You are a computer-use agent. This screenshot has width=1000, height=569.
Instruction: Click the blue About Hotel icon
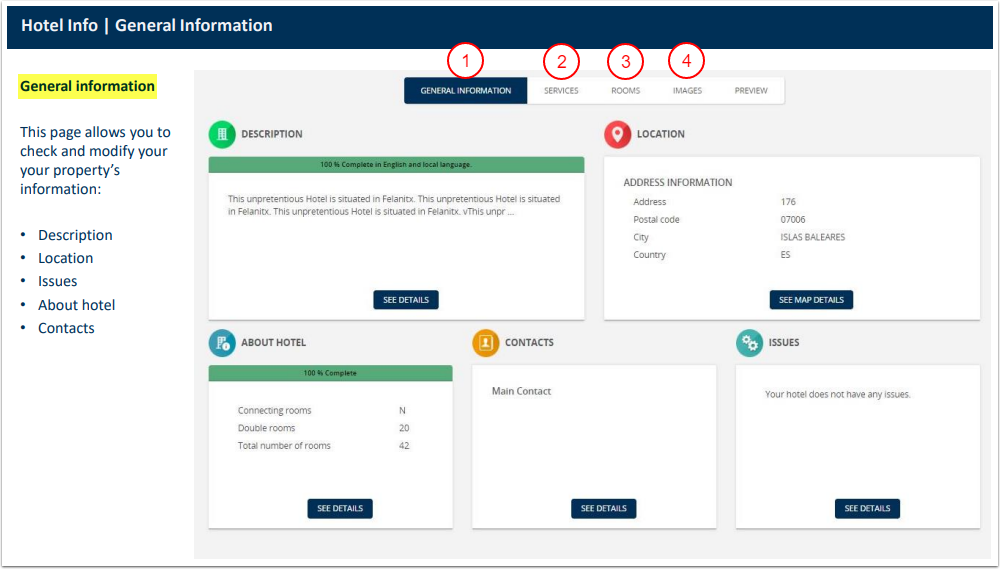(x=222, y=343)
